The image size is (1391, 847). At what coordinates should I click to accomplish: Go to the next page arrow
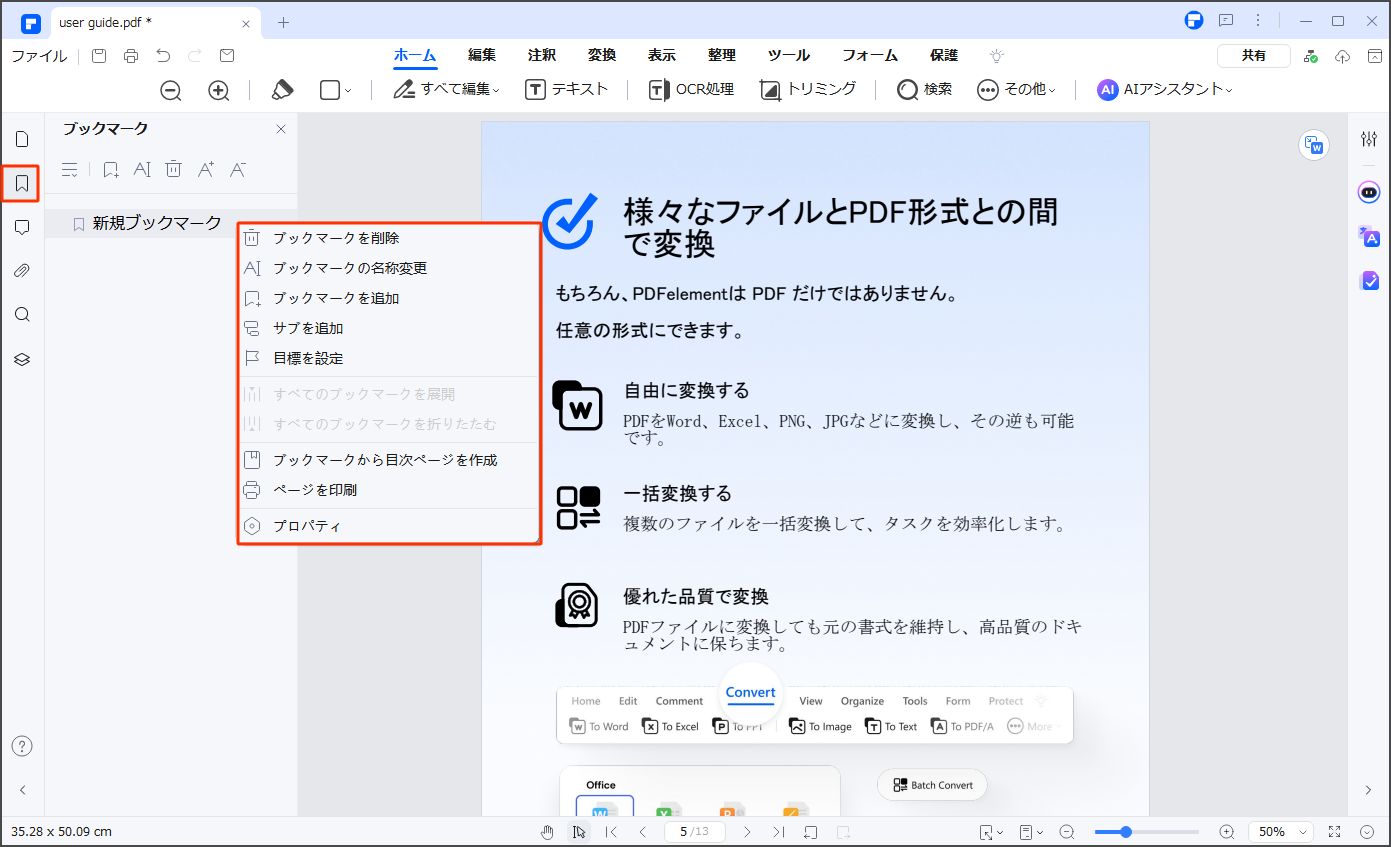(746, 832)
